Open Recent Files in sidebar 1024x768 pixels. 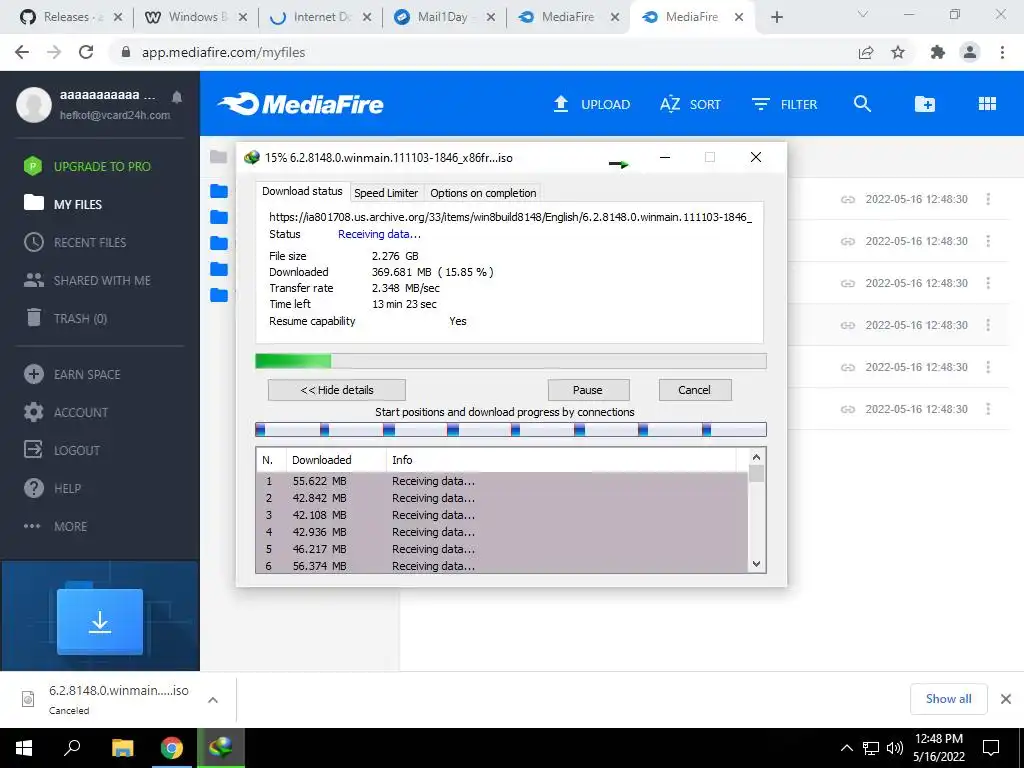(x=75, y=242)
